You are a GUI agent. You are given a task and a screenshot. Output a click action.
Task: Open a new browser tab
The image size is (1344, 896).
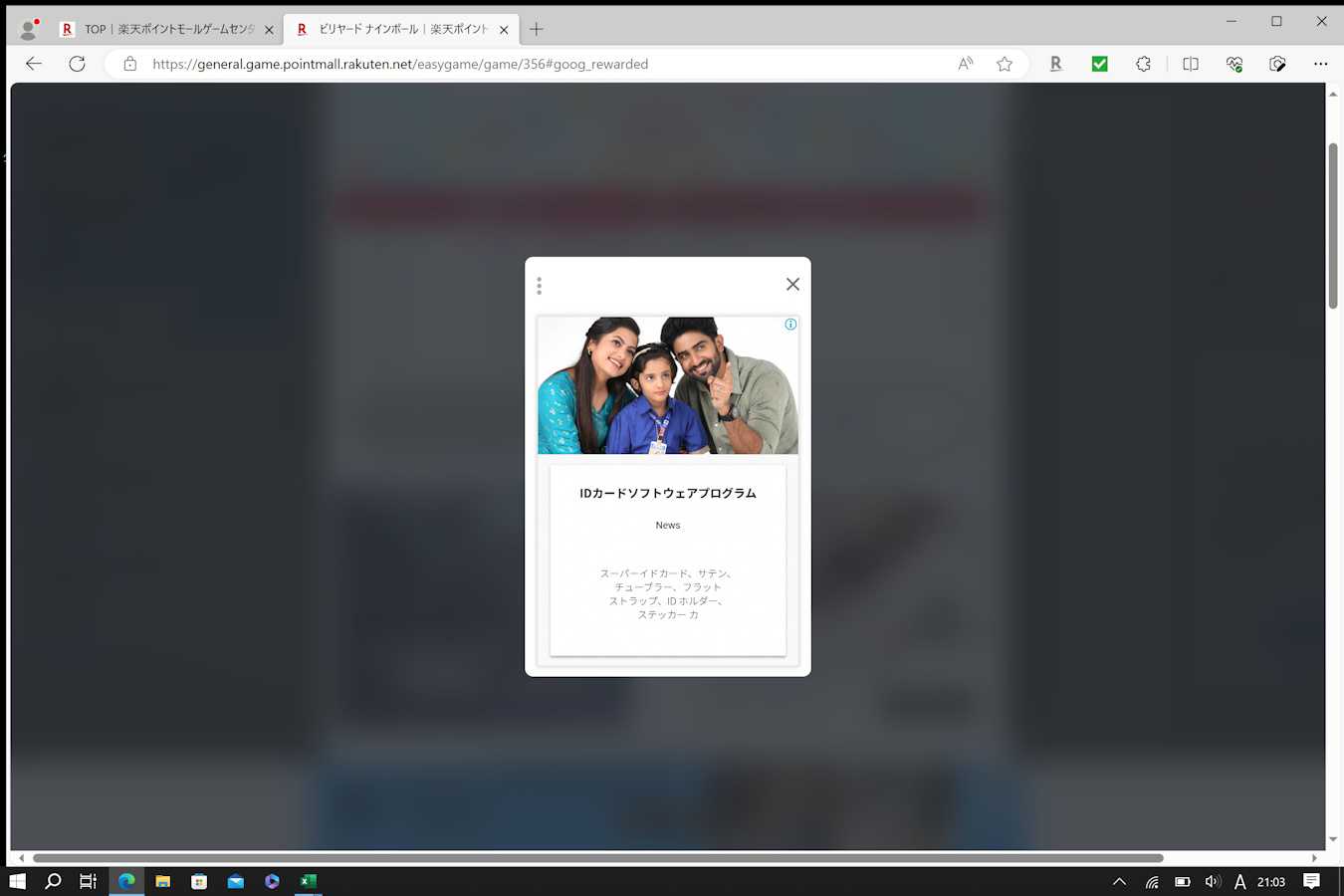coord(537,30)
